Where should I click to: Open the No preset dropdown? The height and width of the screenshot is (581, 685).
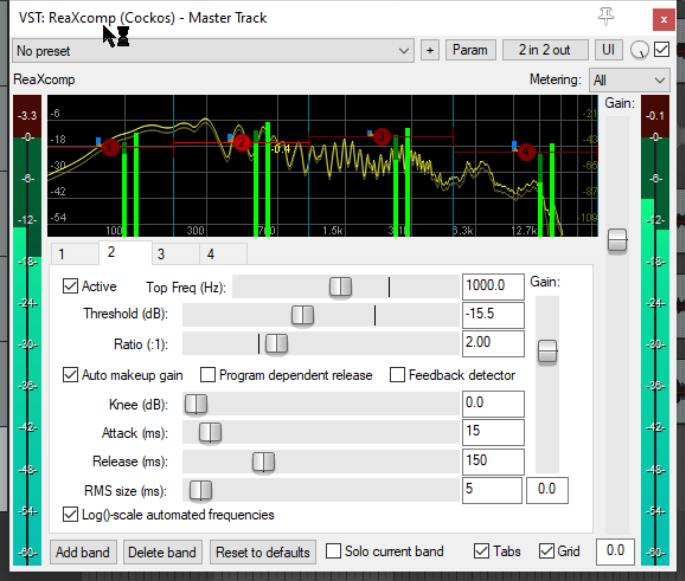click(213, 51)
